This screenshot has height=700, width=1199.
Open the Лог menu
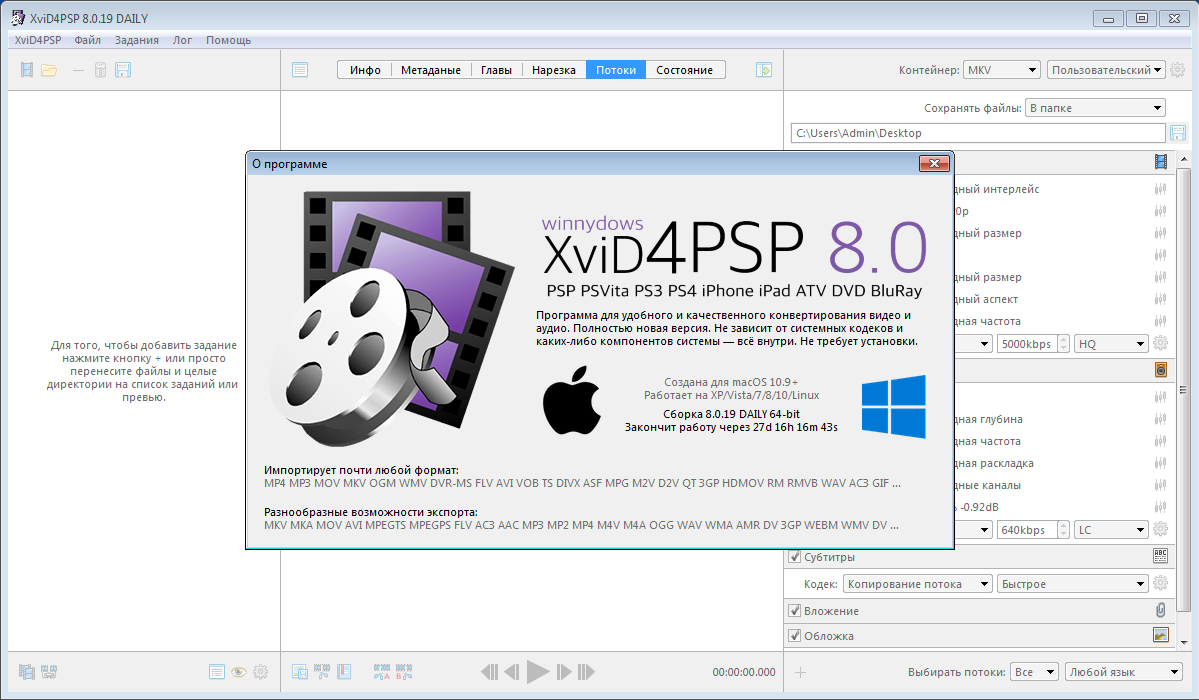(183, 40)
